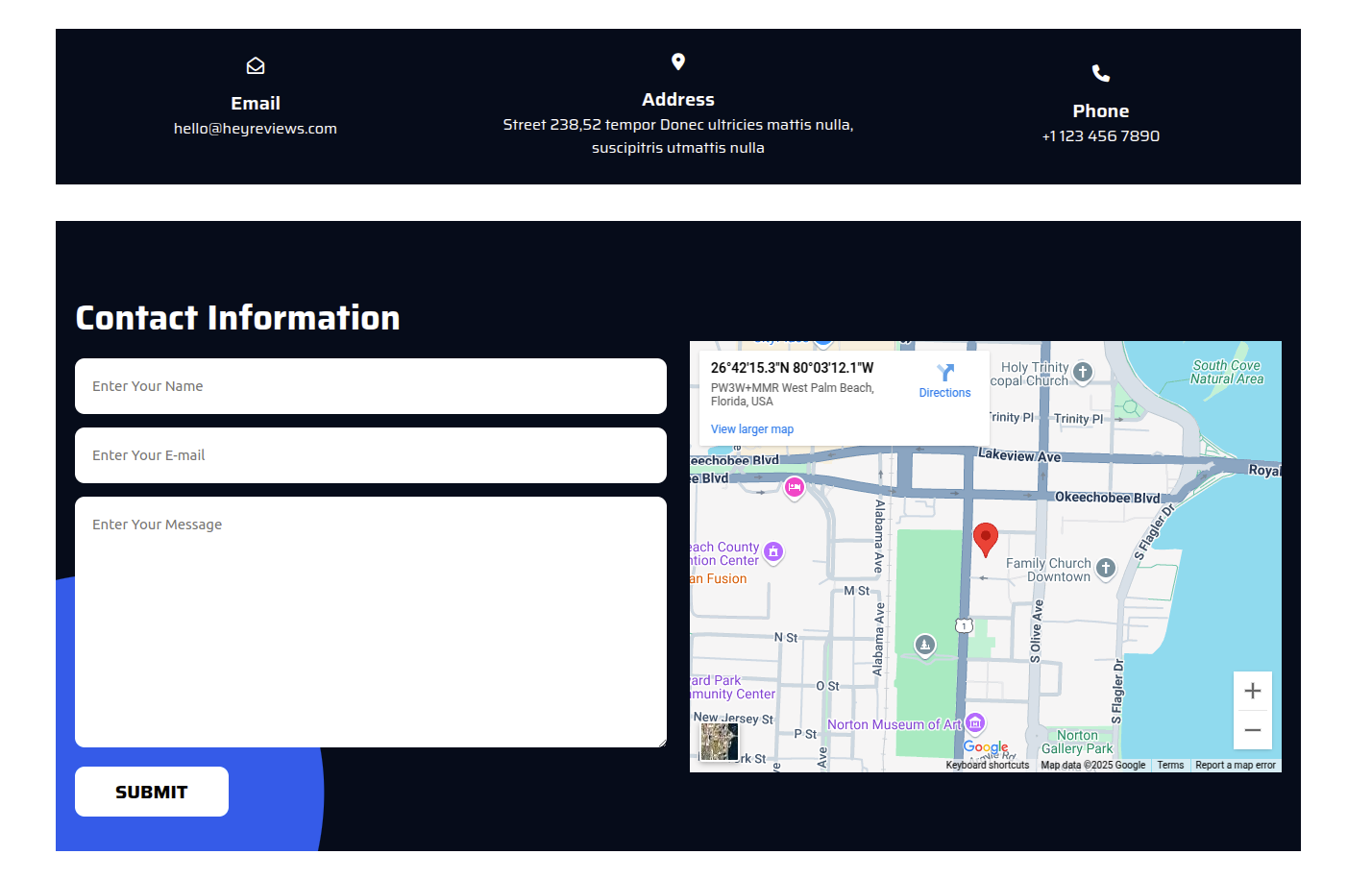Zoom in the map with plus button
1372x879 pixels.
1253,691
